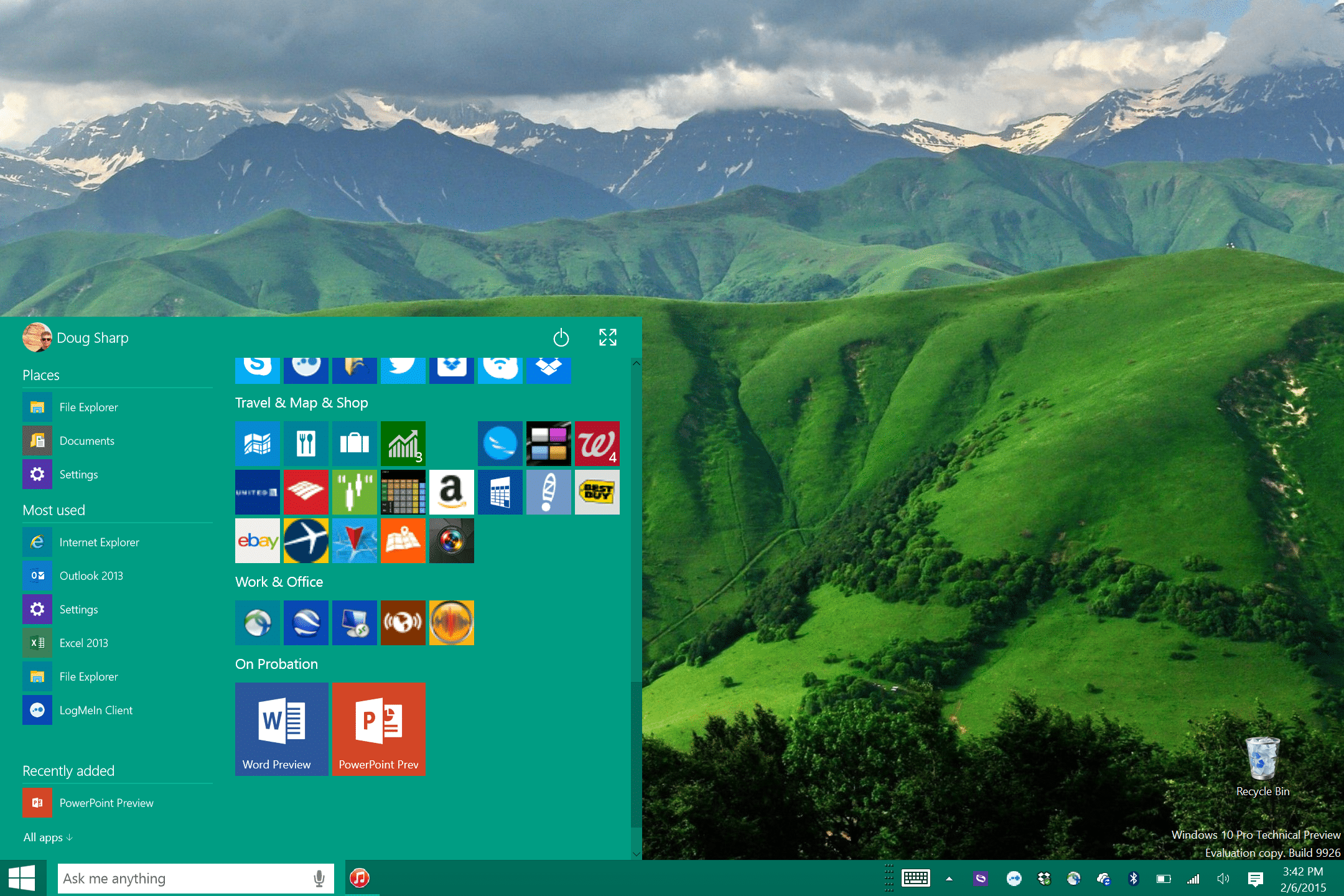Launch the United airlines tile
Screen dimensions: 1344x896
[x=257, y=492]
